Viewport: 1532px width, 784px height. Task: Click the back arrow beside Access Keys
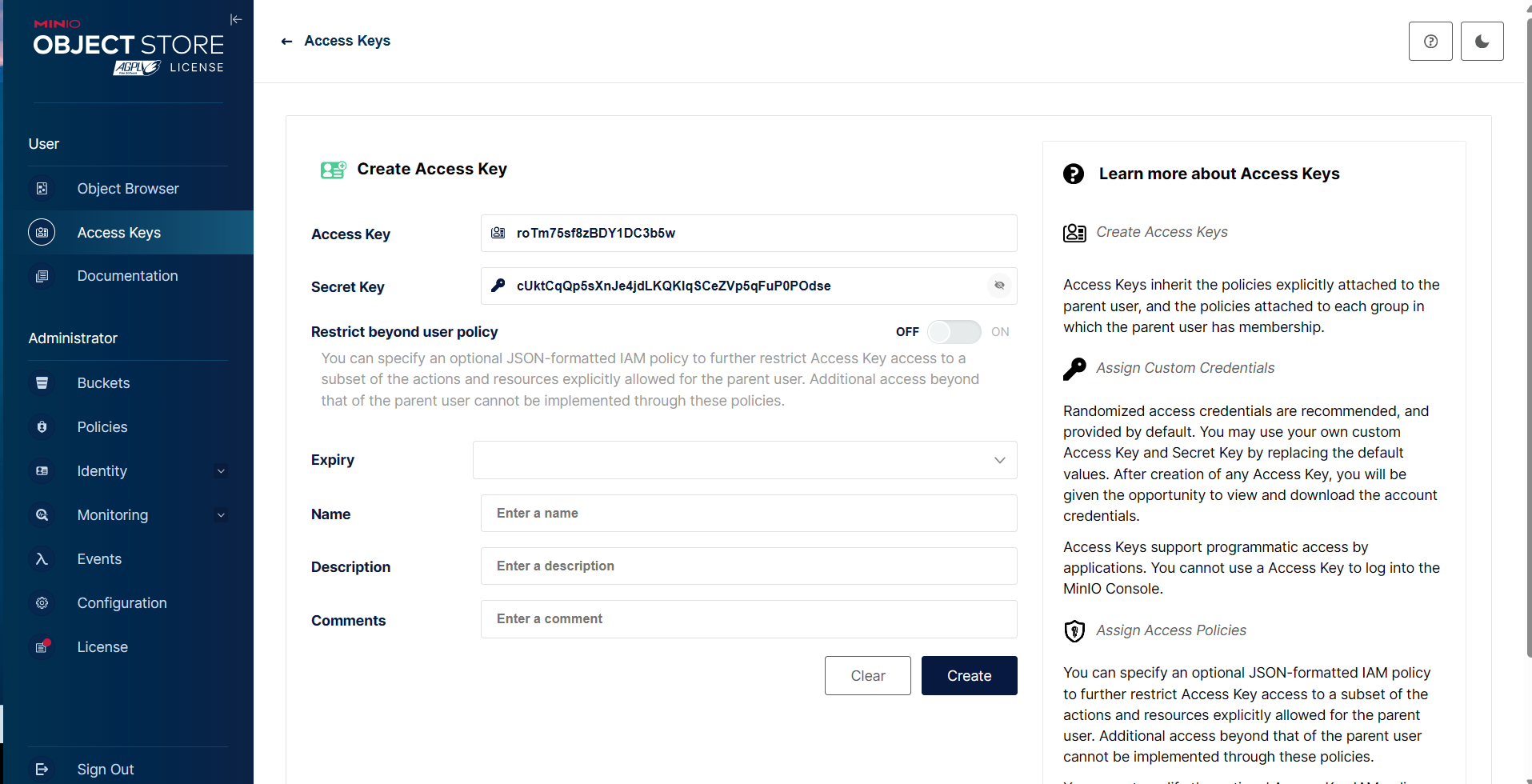pos(286,42)
